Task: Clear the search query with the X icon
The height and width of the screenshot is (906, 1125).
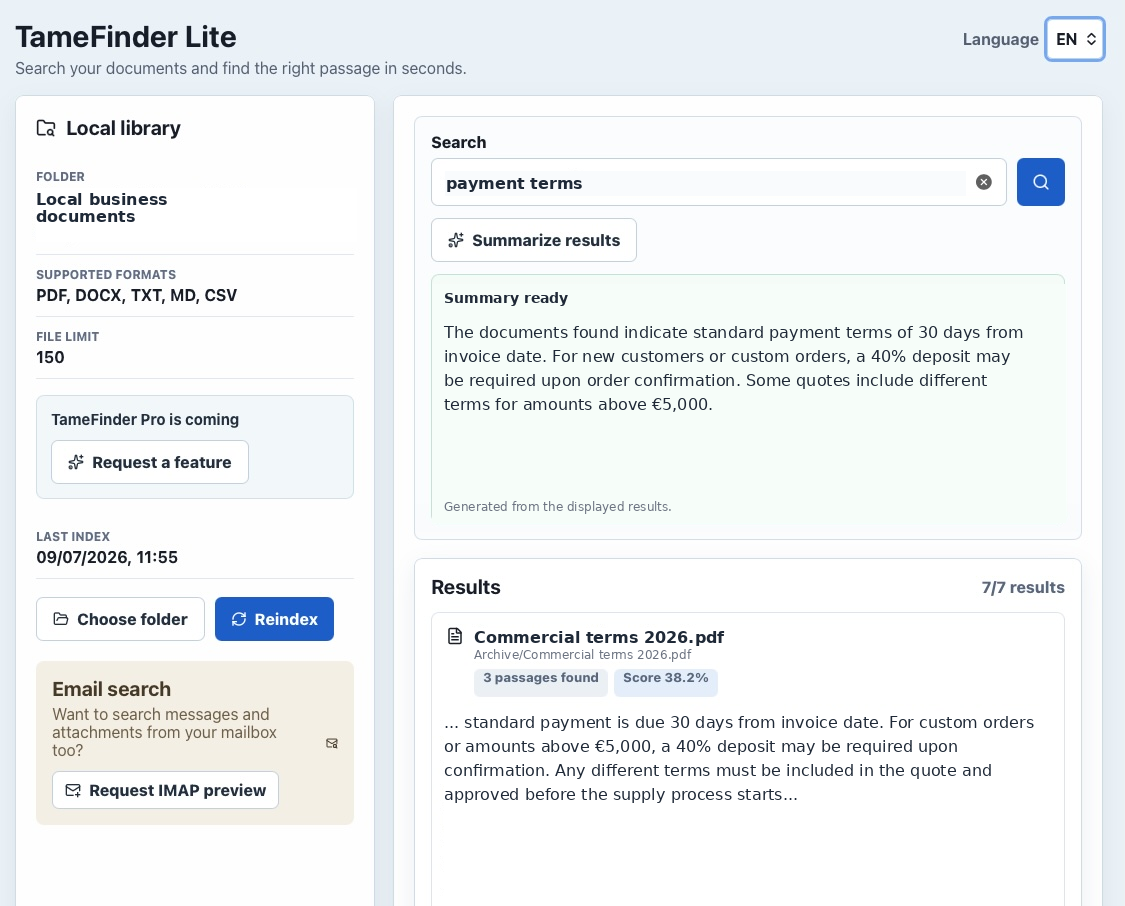Action: (x=984, y=182)
